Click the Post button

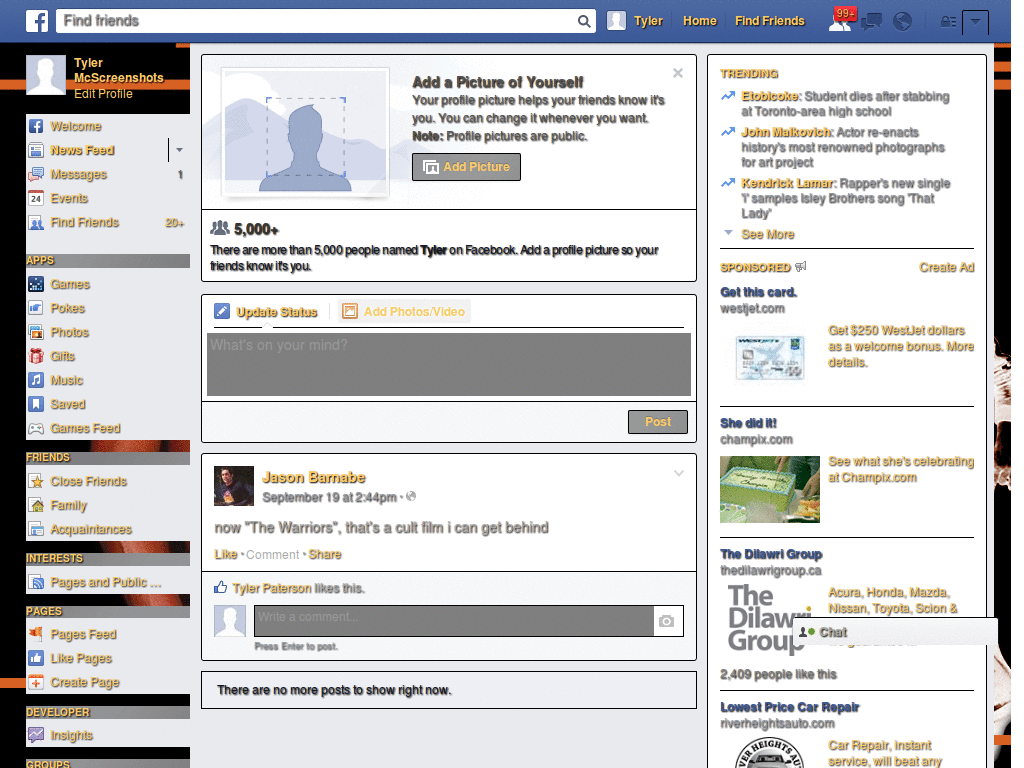[658, 422]
